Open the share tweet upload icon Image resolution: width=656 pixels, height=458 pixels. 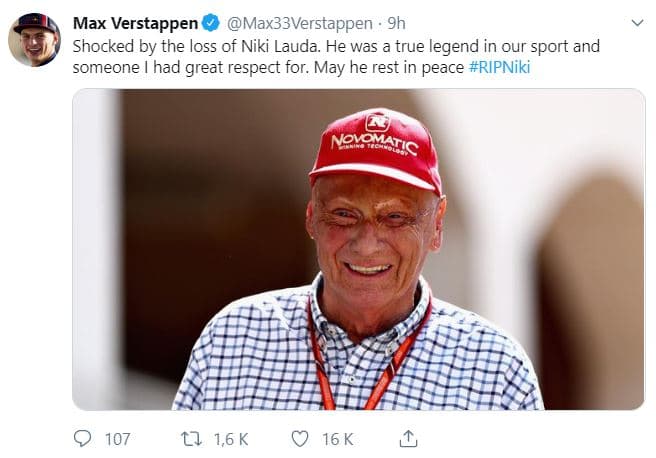tap(407, 438)
